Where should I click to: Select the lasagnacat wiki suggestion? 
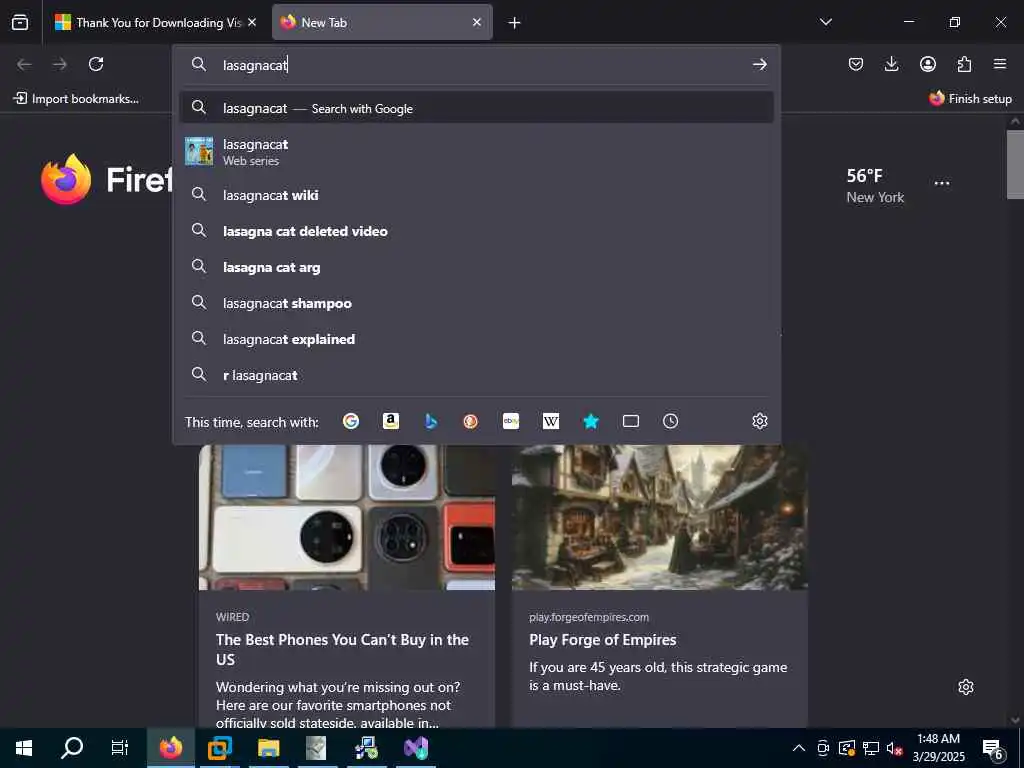[477, 195]
